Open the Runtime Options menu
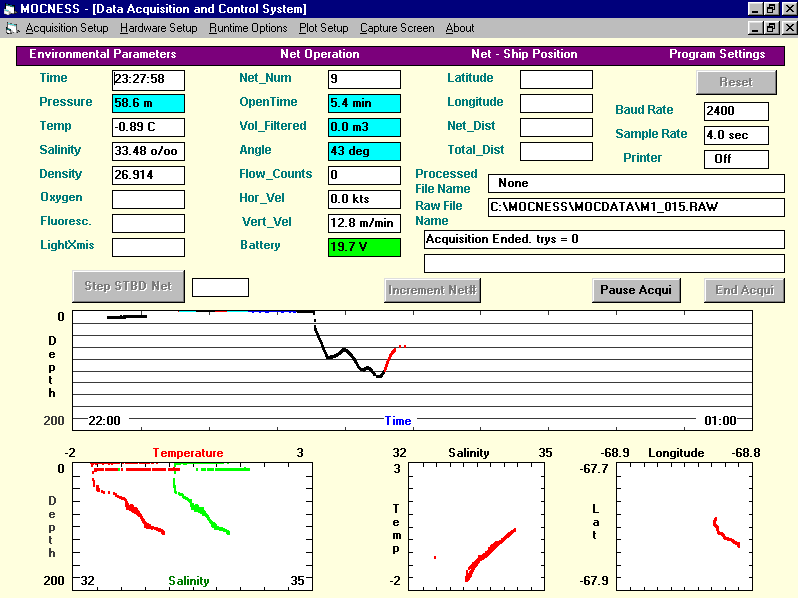Screen dimensions: 798x598 248,28
